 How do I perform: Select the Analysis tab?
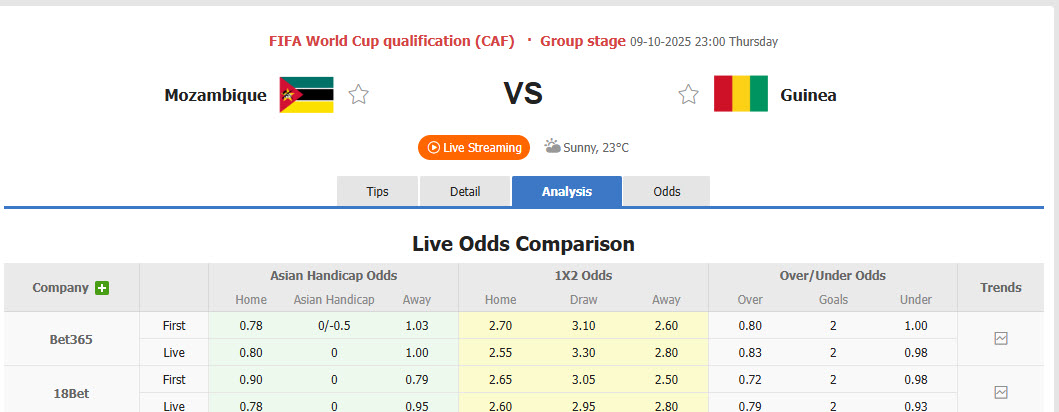(x=567, y=191)
